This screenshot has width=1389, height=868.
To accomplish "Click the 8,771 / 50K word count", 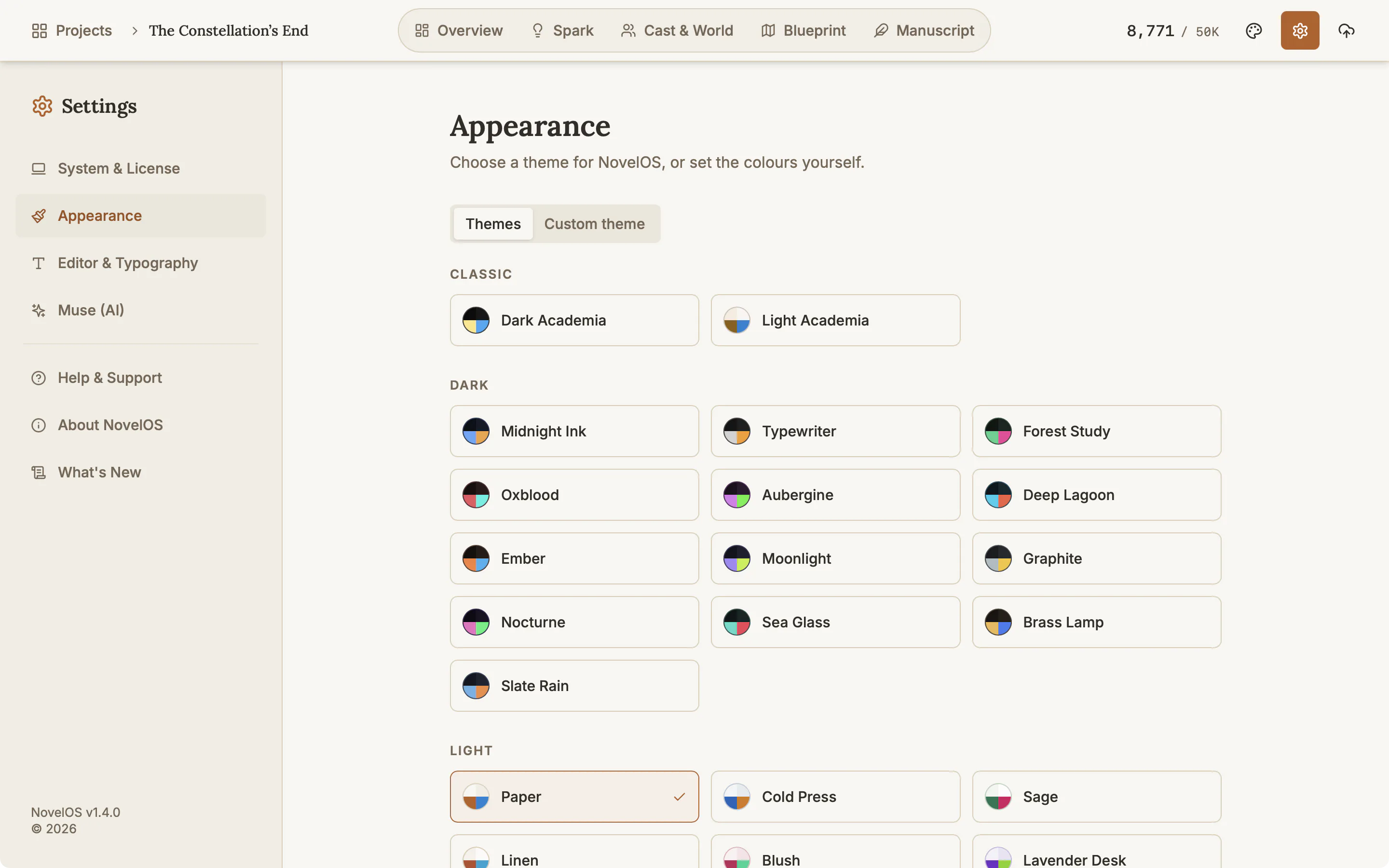I will click(x=1172, y=31).
